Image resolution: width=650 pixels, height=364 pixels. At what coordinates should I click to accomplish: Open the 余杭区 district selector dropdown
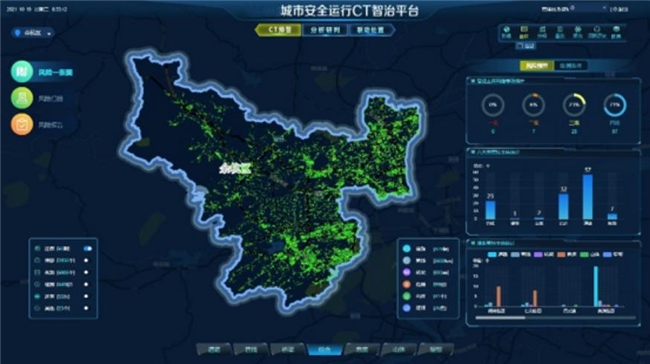pyautogui.click(x=32, y=33)
